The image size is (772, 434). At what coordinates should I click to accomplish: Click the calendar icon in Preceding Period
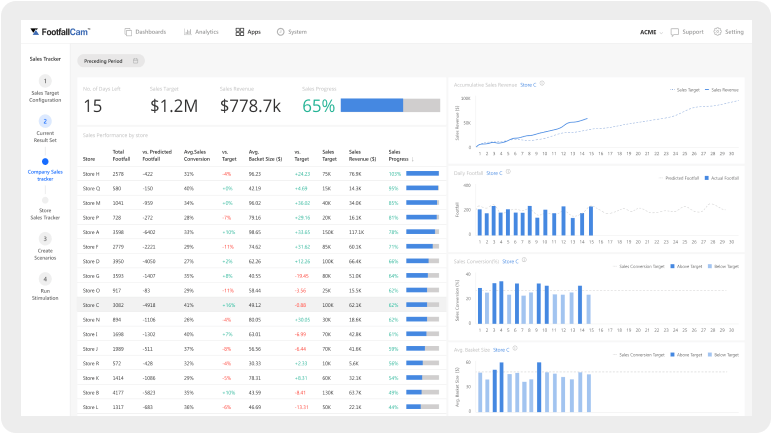tap(135, 61)
